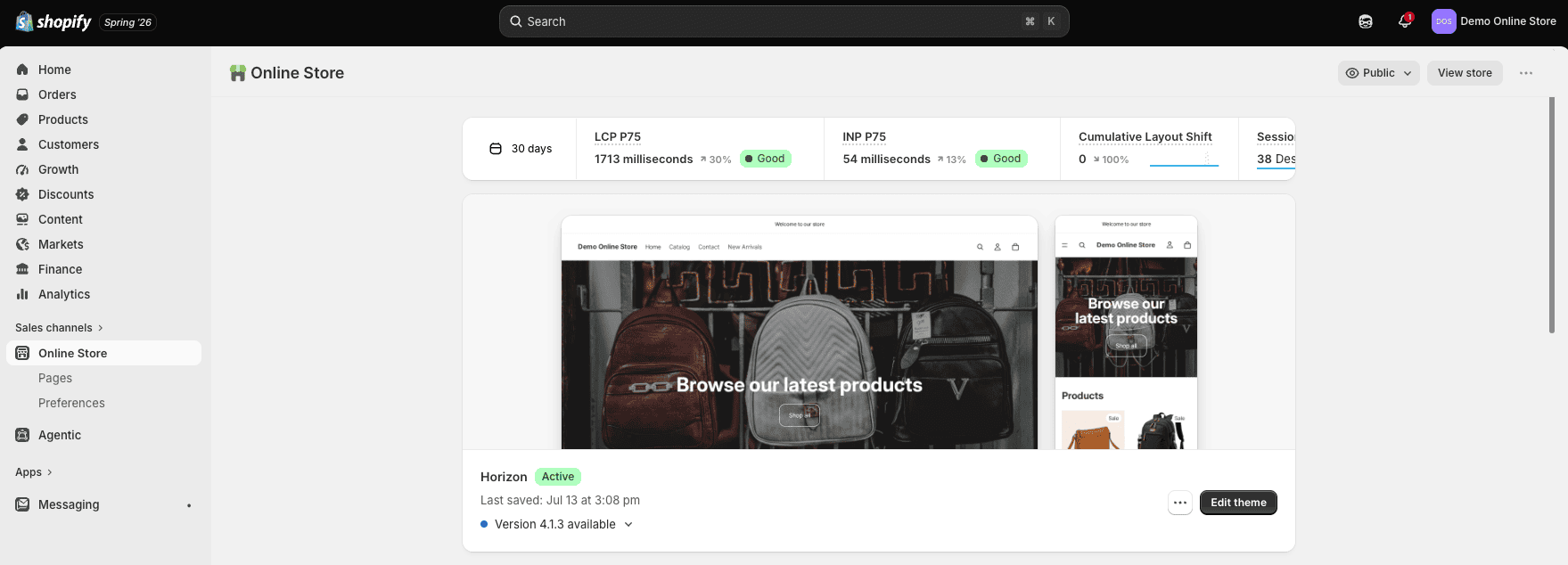Image resolution: width=1568 pixels, height=565 pixels.
Task: Open notifications bell icon
Action: tap(1405, 21)
